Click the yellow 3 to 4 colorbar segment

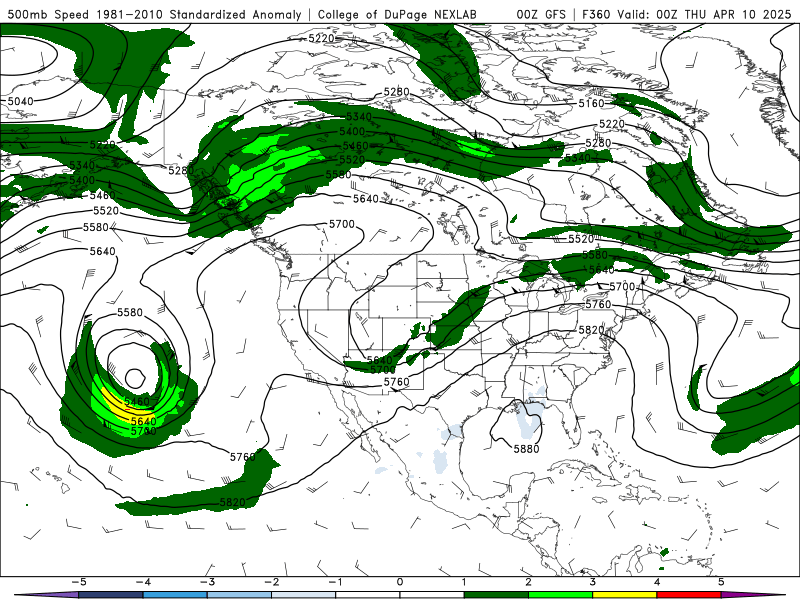[x=624, y=595]
